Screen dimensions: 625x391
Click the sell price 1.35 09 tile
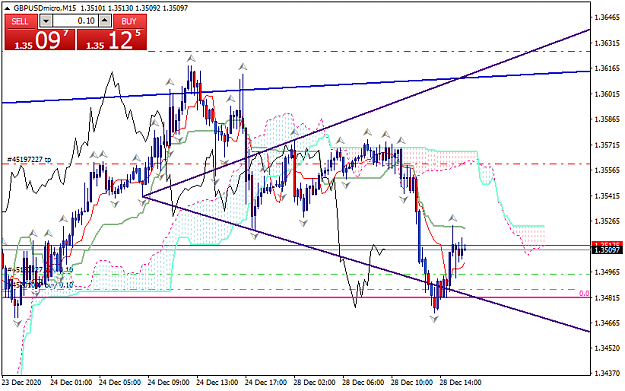pyautogui.click(x=40, y=39)
